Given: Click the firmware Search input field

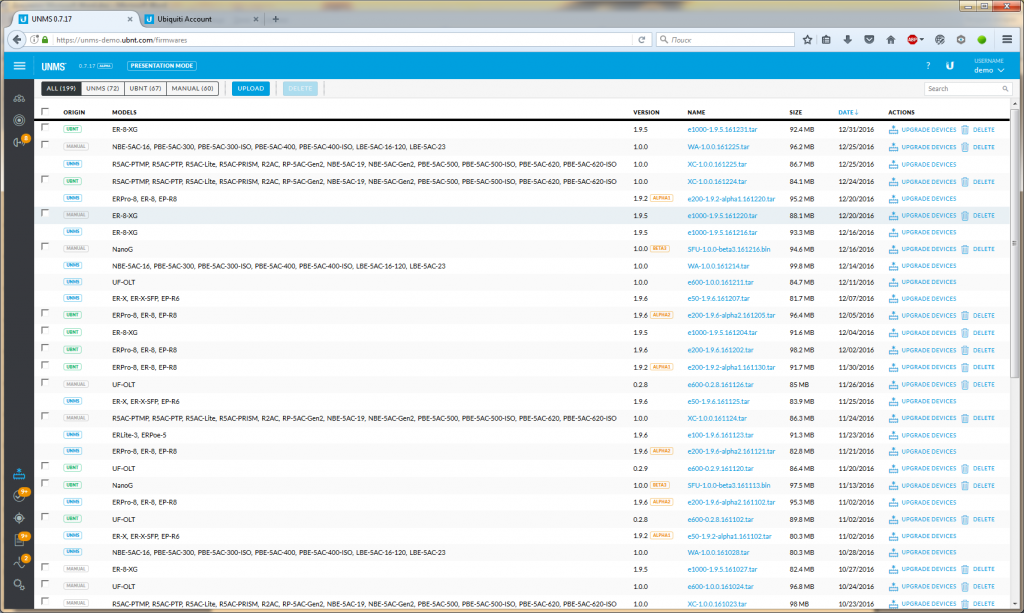Looking at the screenshot, I should tap(963, 89).
